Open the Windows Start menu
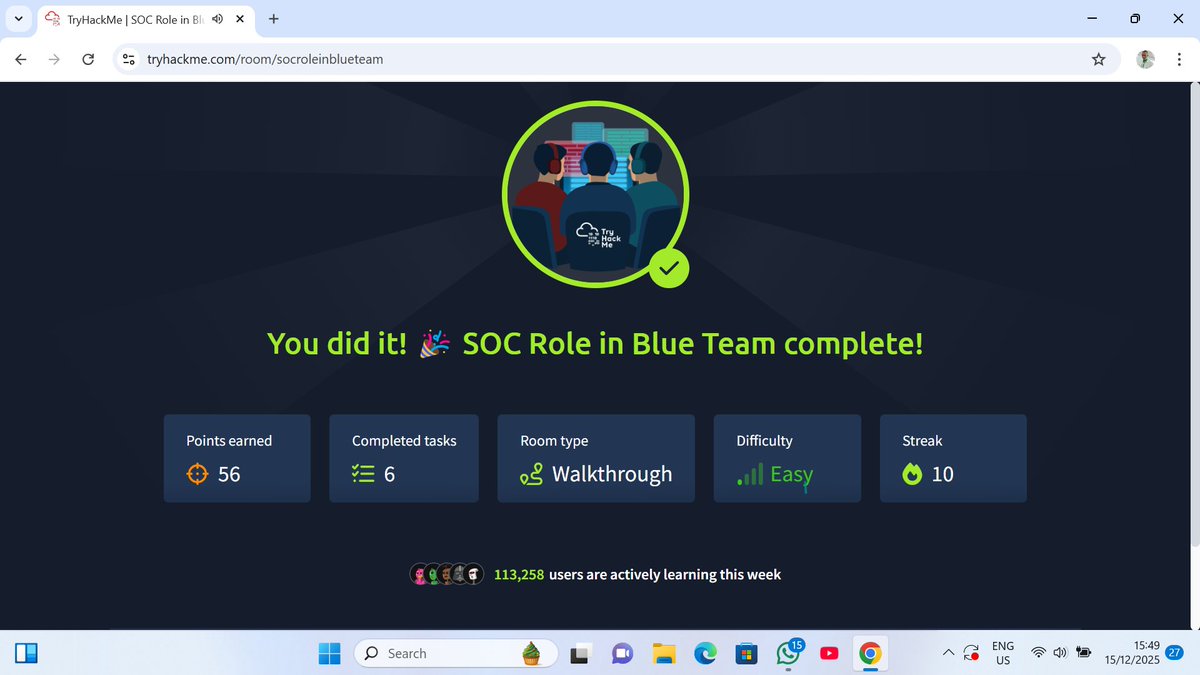1200x675 pixels. click(329, 653)
